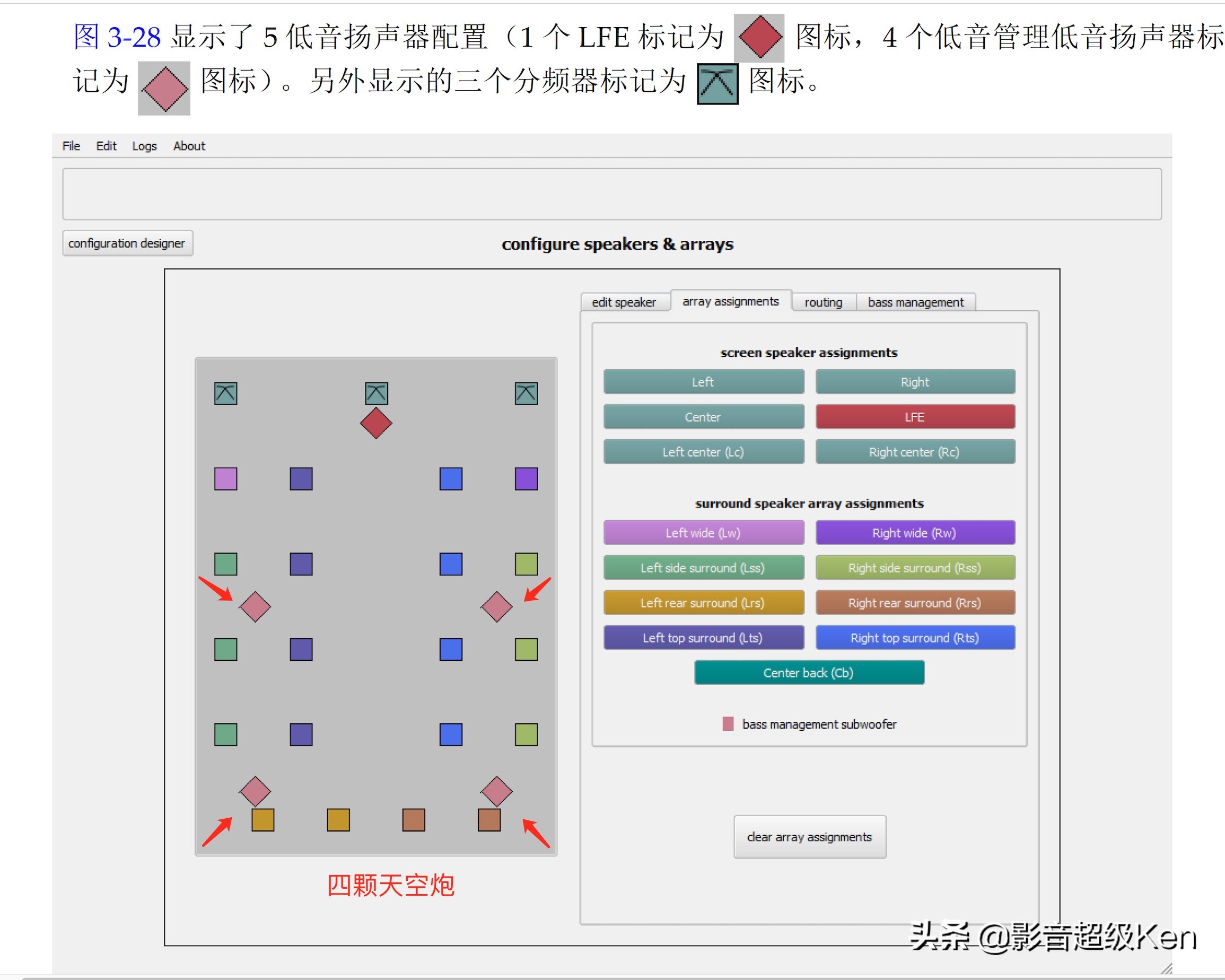Click the top-center crossover speaker icon

pos(376,393)
